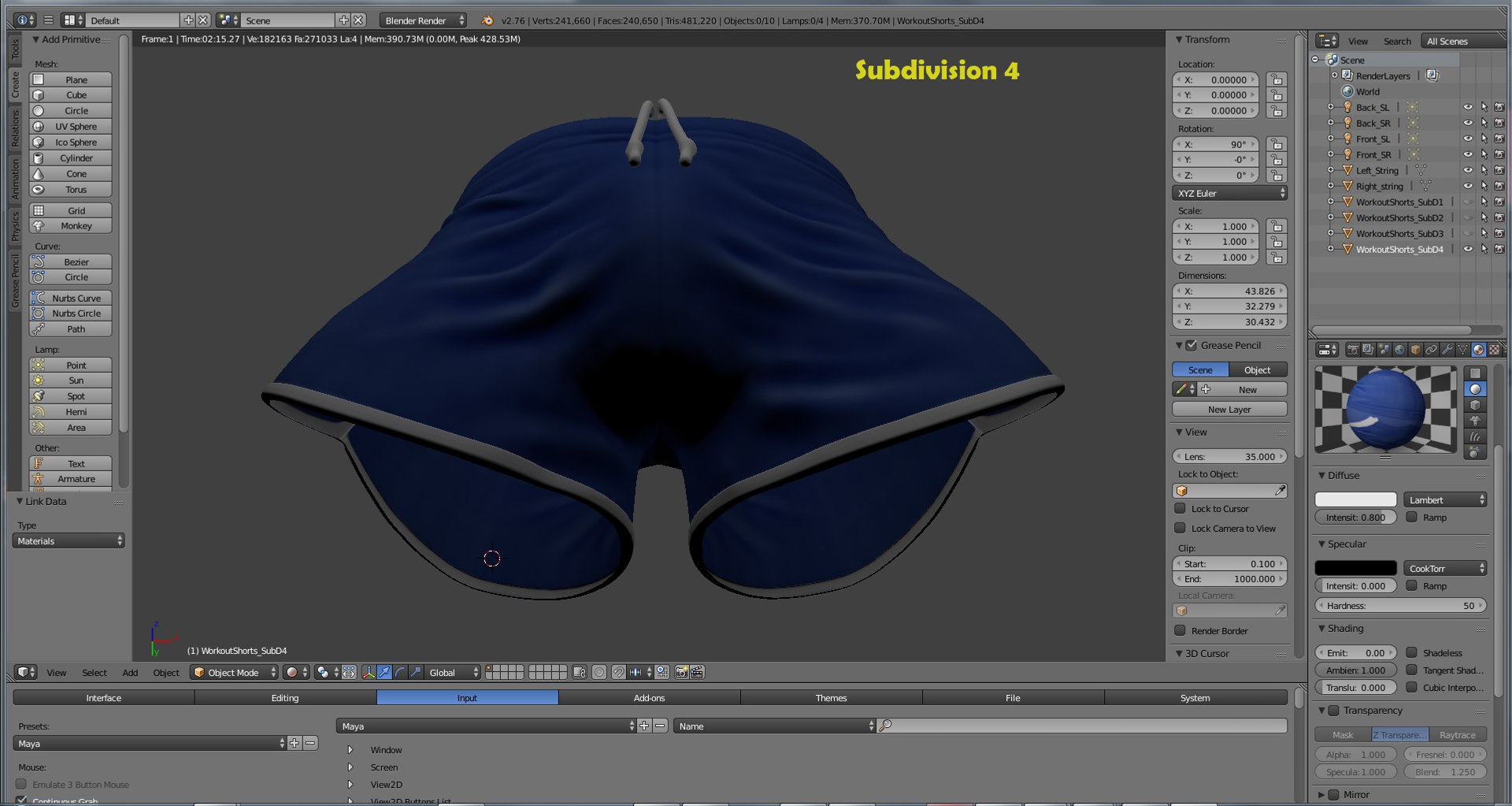Switch material preview to Cube shape
This screenshot has height=806, width=1512.
(1475, 405)
